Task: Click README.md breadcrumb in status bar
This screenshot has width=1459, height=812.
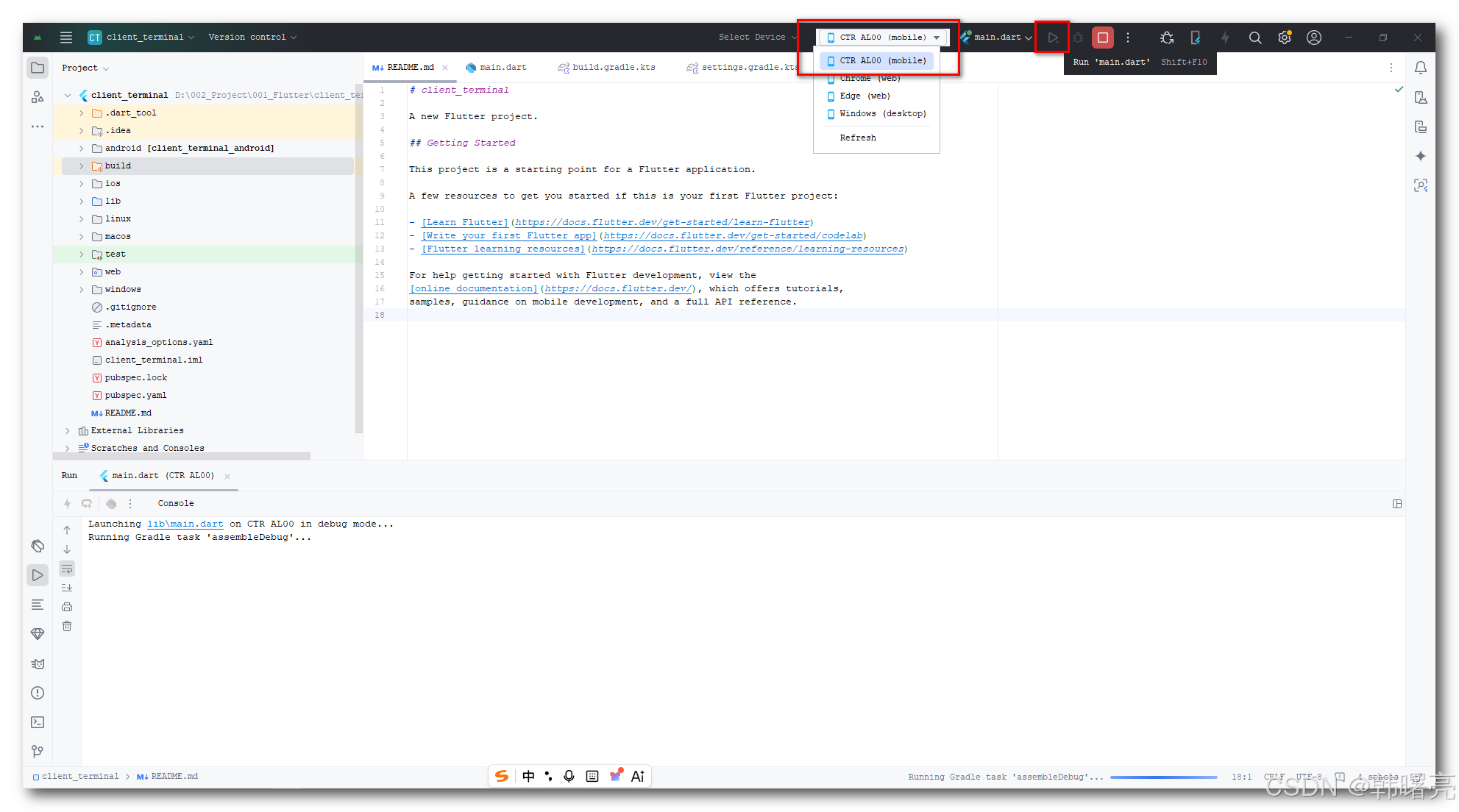Action: pos(167,777)
